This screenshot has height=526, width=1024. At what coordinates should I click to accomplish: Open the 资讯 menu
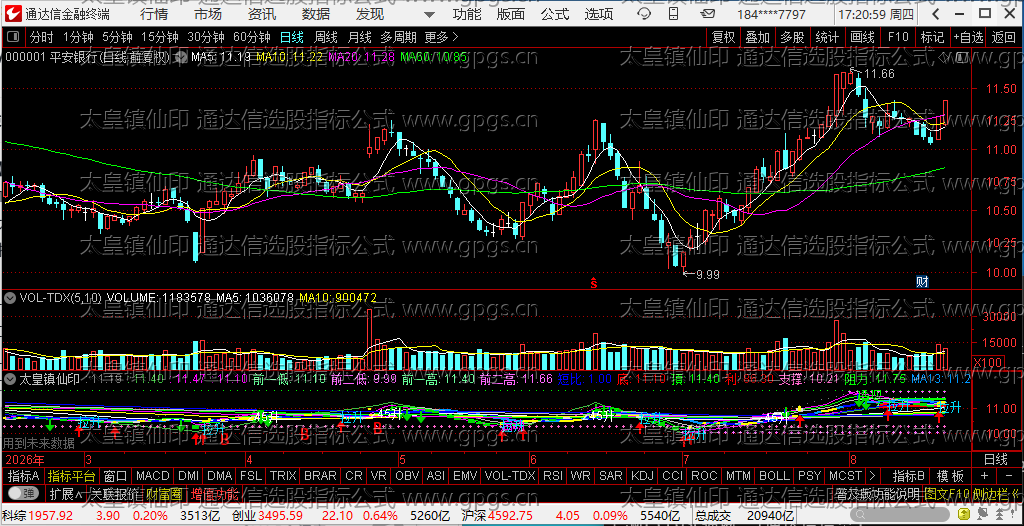(262, 14)
